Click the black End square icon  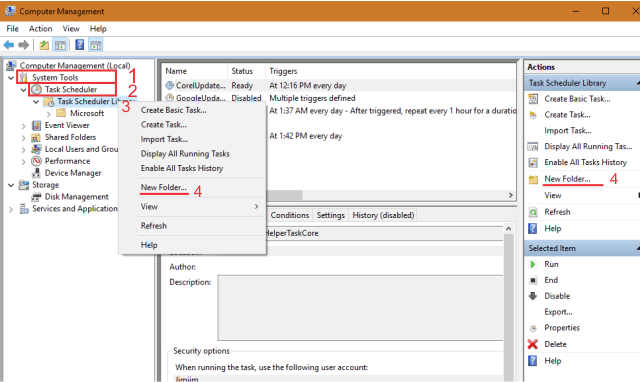(x=533, y=280)
